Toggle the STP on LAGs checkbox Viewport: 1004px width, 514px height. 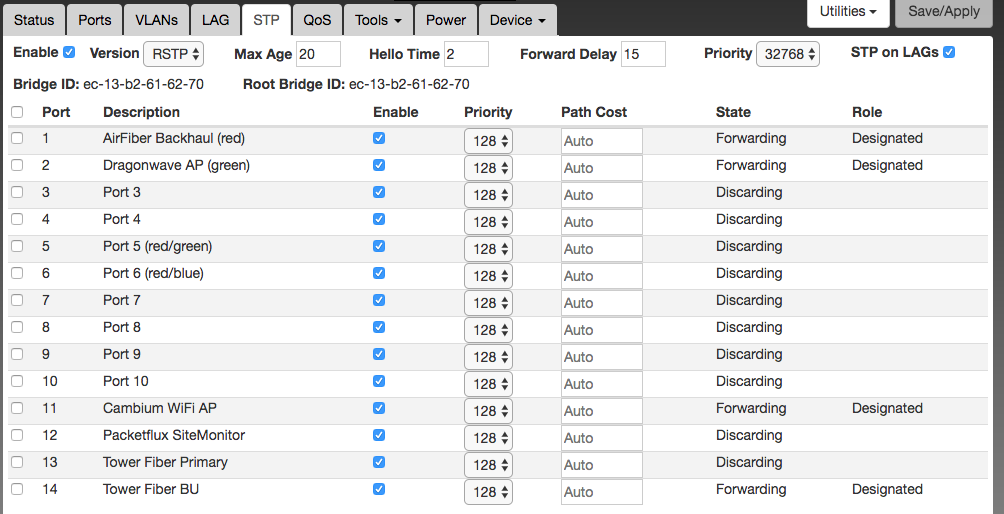[949, 52]
